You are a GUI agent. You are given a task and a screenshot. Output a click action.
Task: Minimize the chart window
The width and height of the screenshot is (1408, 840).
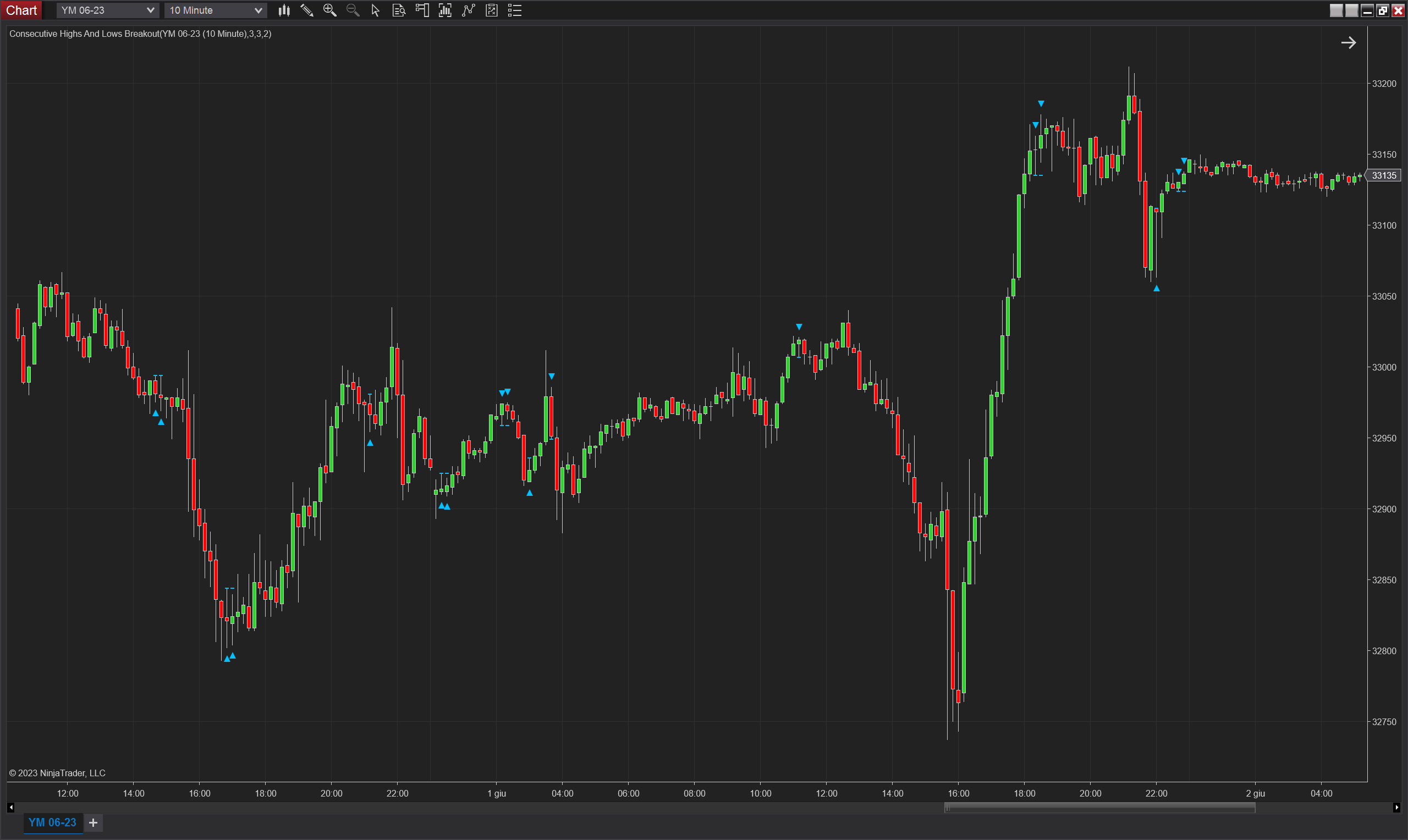point(1367,10)
